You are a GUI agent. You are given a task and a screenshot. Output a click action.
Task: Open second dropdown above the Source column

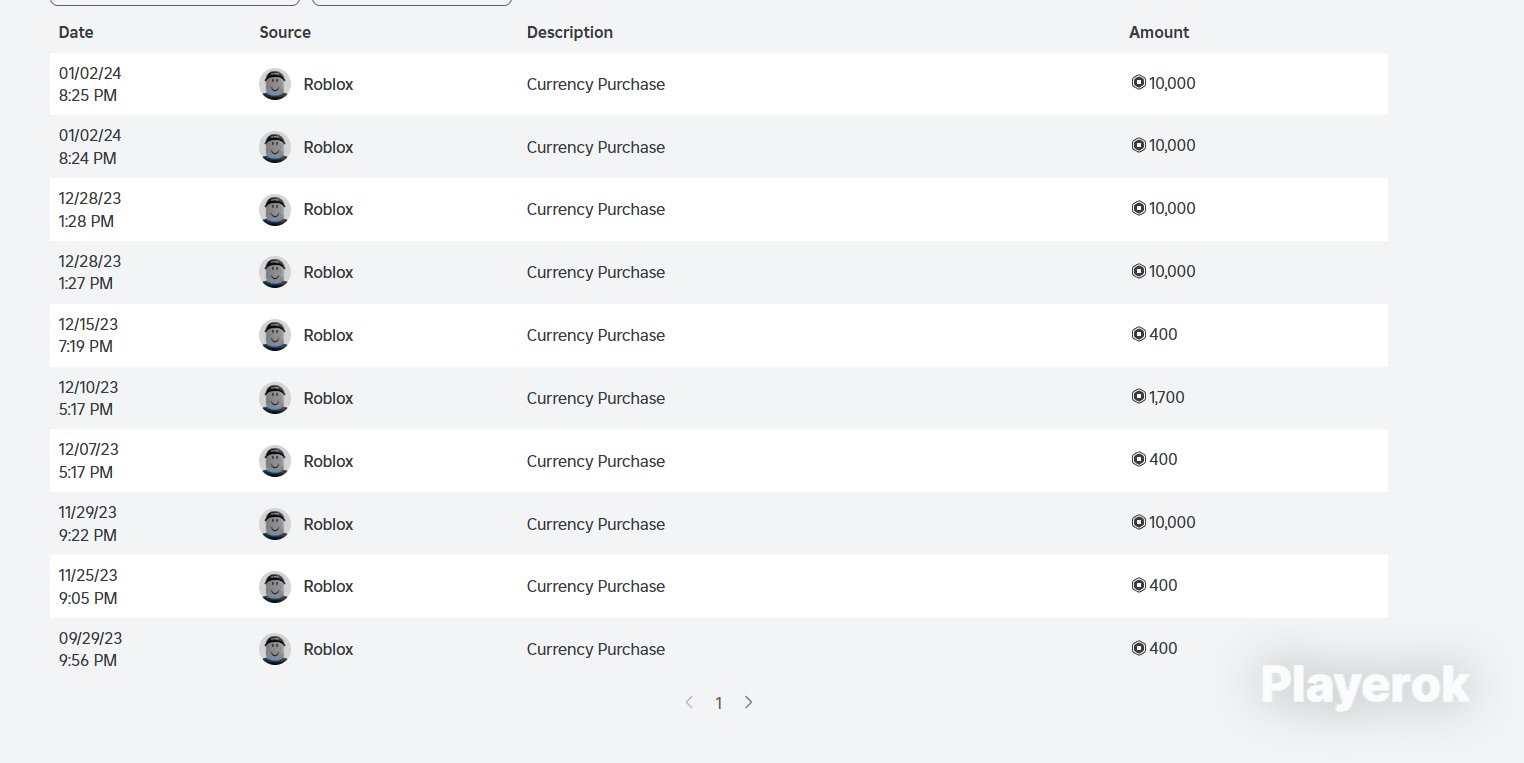tap(412, 2)
